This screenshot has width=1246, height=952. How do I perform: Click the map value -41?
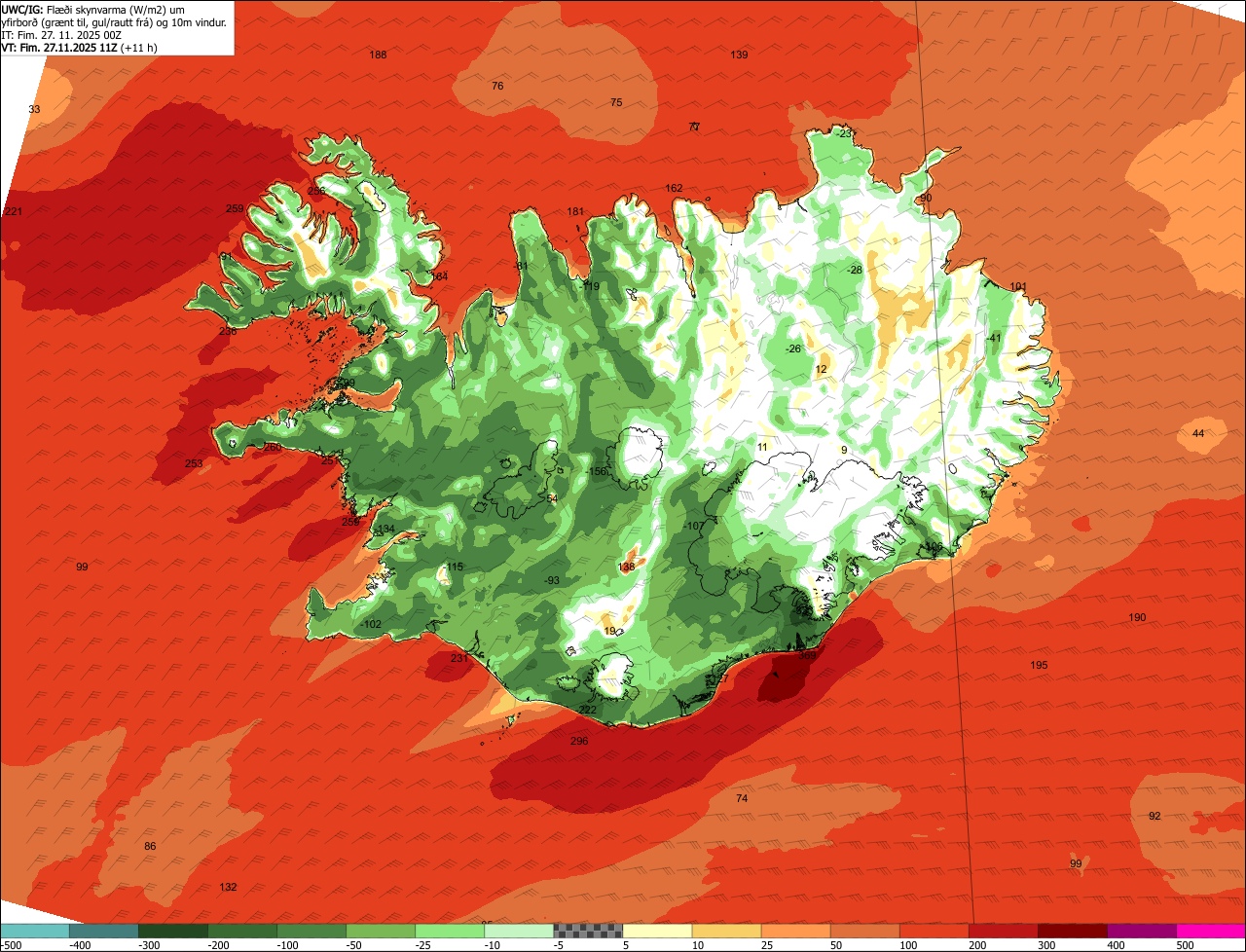[x=993, y=338]
